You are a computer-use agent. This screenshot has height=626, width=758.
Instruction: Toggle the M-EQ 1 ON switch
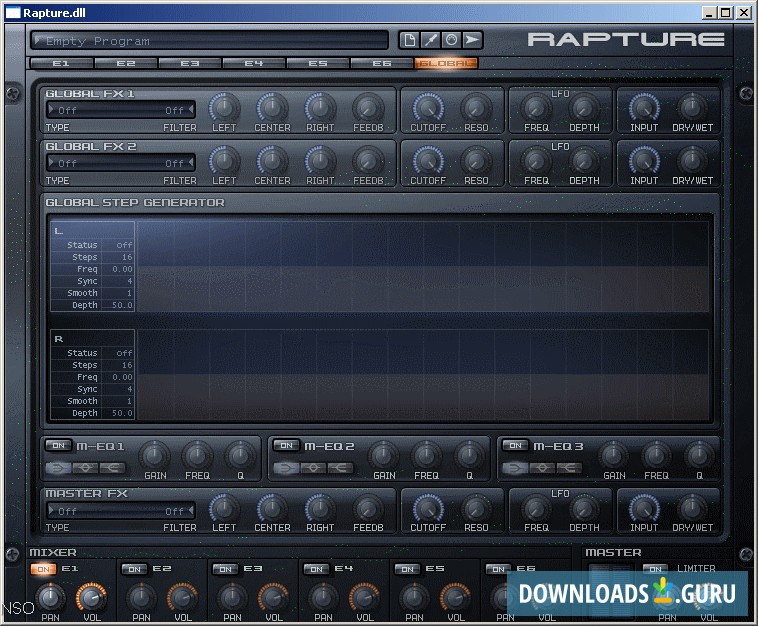point(58,445)
